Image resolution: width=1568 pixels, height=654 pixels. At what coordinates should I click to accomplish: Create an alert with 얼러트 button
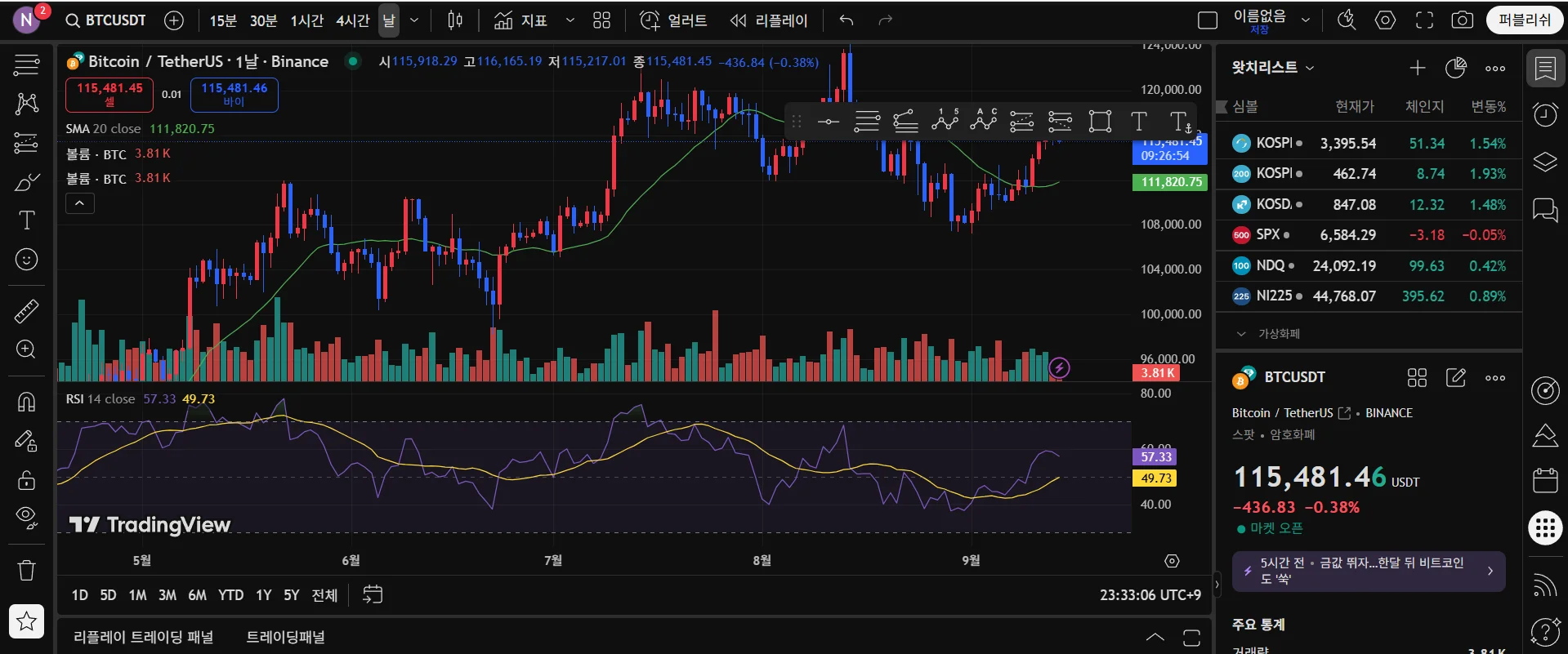tap(673, 20)
